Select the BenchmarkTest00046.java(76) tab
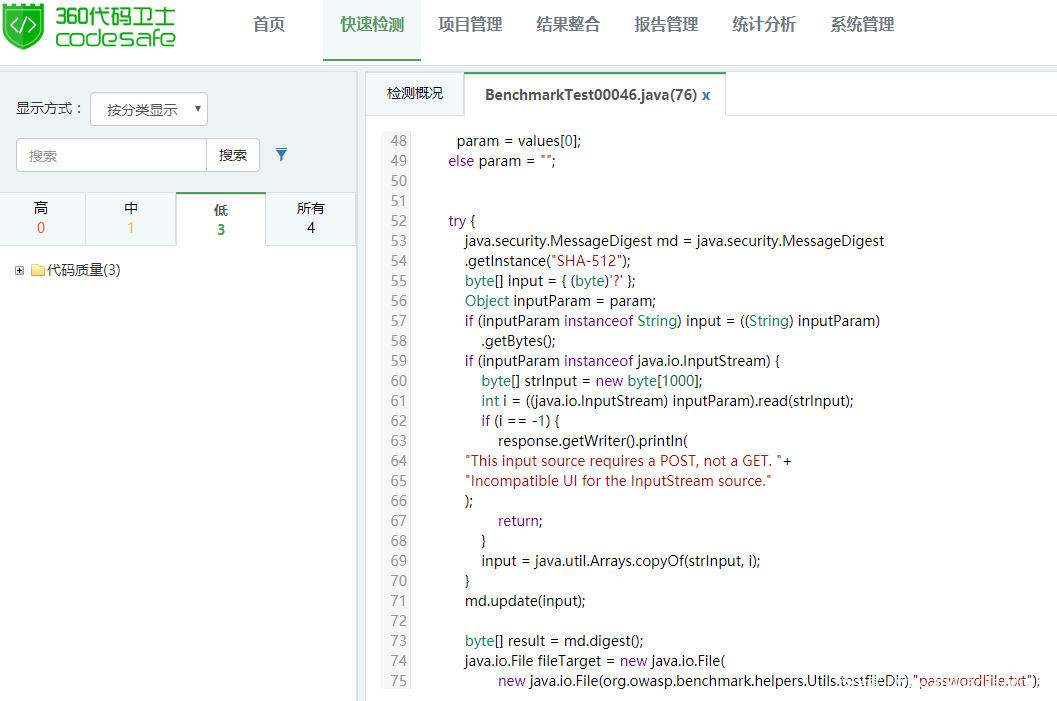This screenshot has width=1057, height=701. (x=590, y=95)
